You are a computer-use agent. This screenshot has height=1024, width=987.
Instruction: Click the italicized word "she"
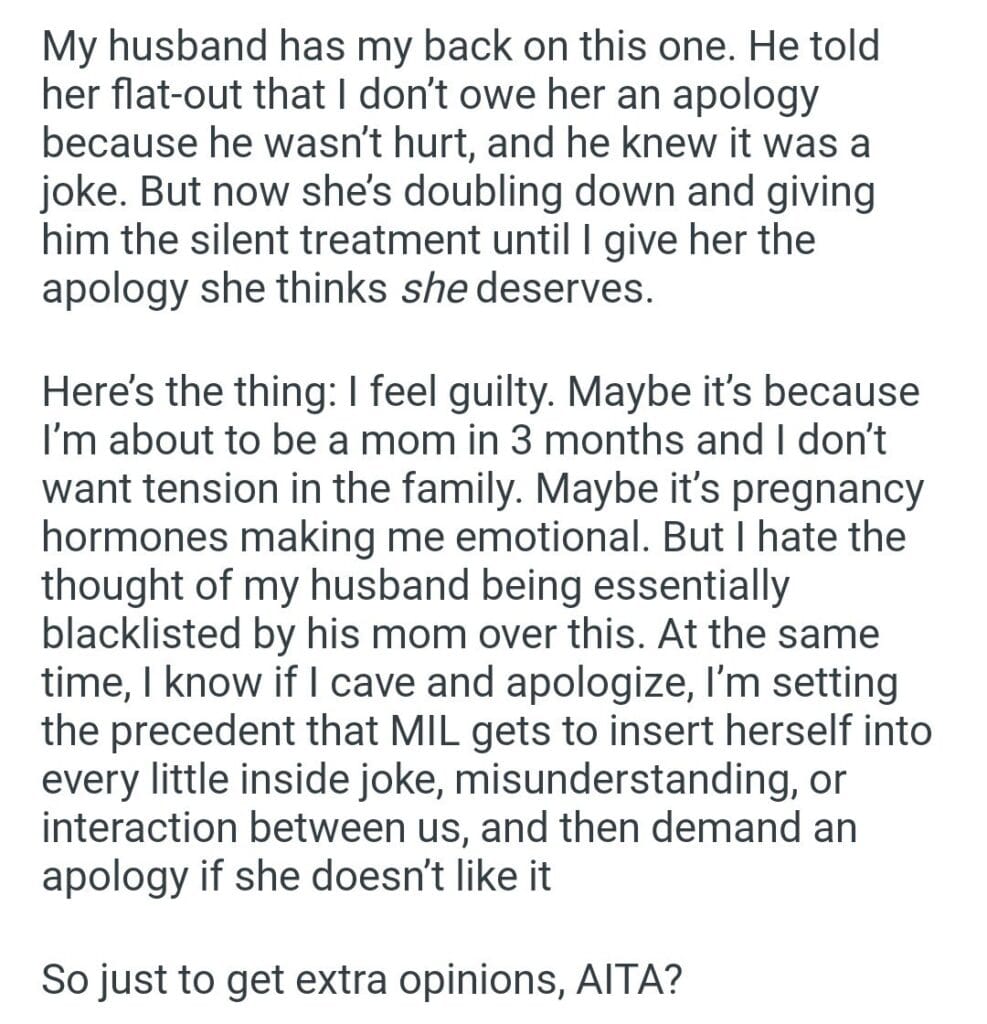[435, 290]
